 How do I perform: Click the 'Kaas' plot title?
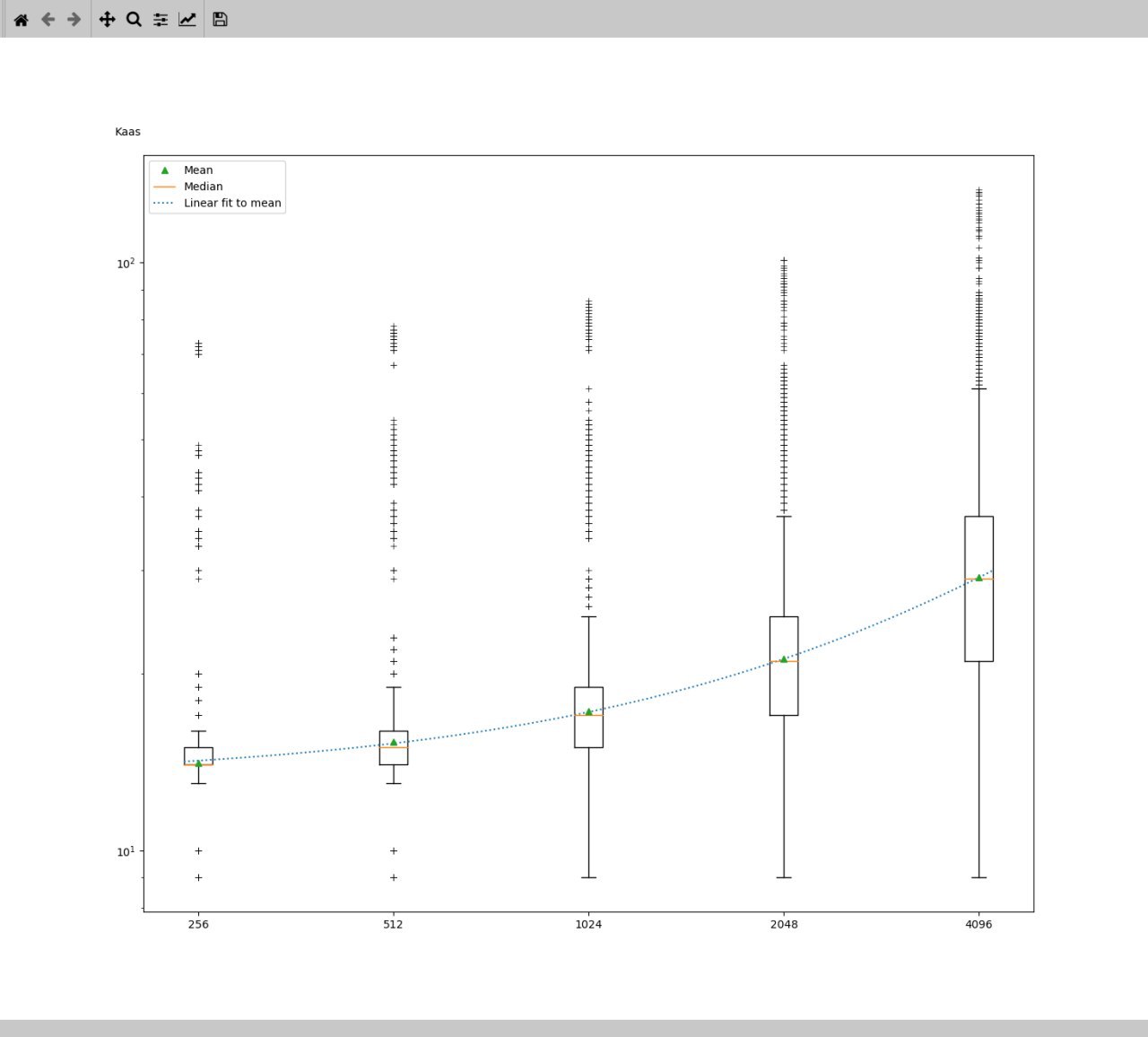pyautogui.click(x=127, y=132)
